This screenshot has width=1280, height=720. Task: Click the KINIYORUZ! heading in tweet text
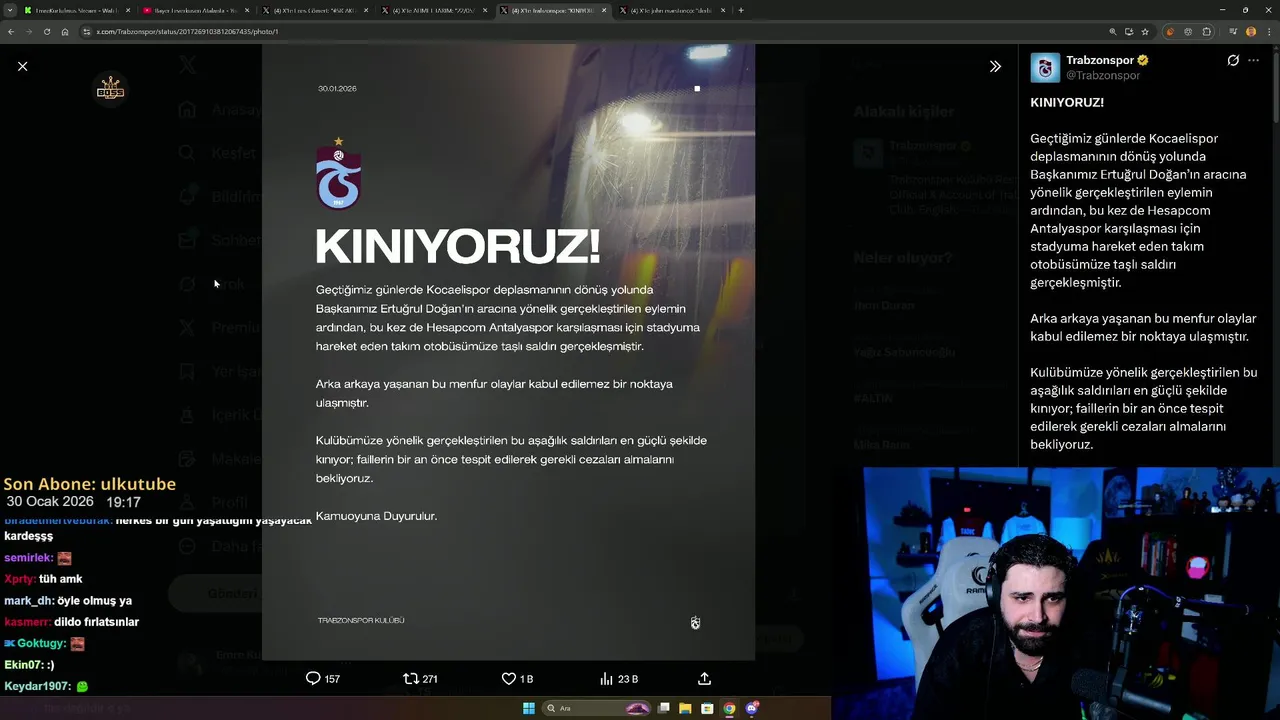pyautogui.click(x=1067, y=102)
